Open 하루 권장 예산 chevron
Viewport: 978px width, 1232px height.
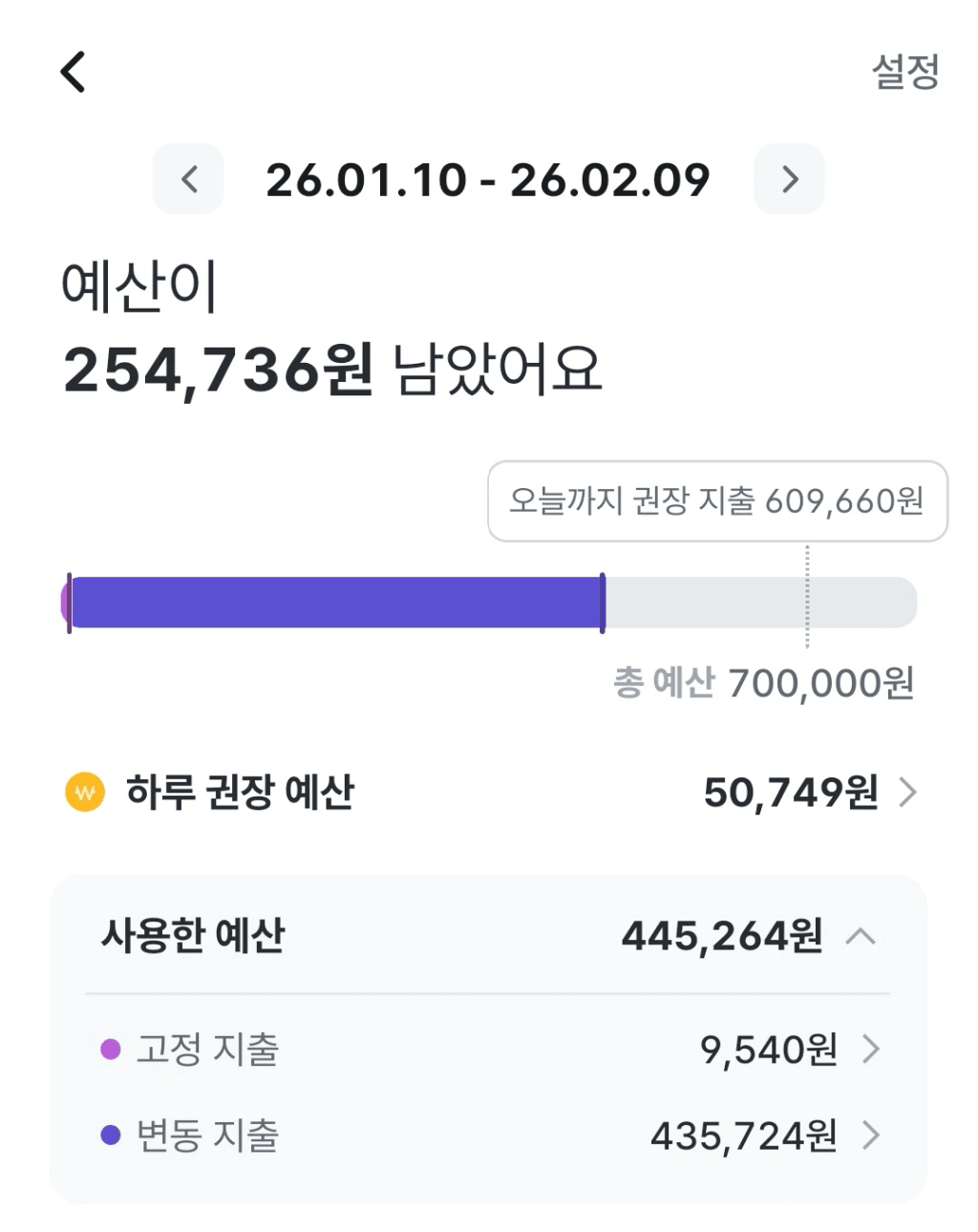coord(908,792)
